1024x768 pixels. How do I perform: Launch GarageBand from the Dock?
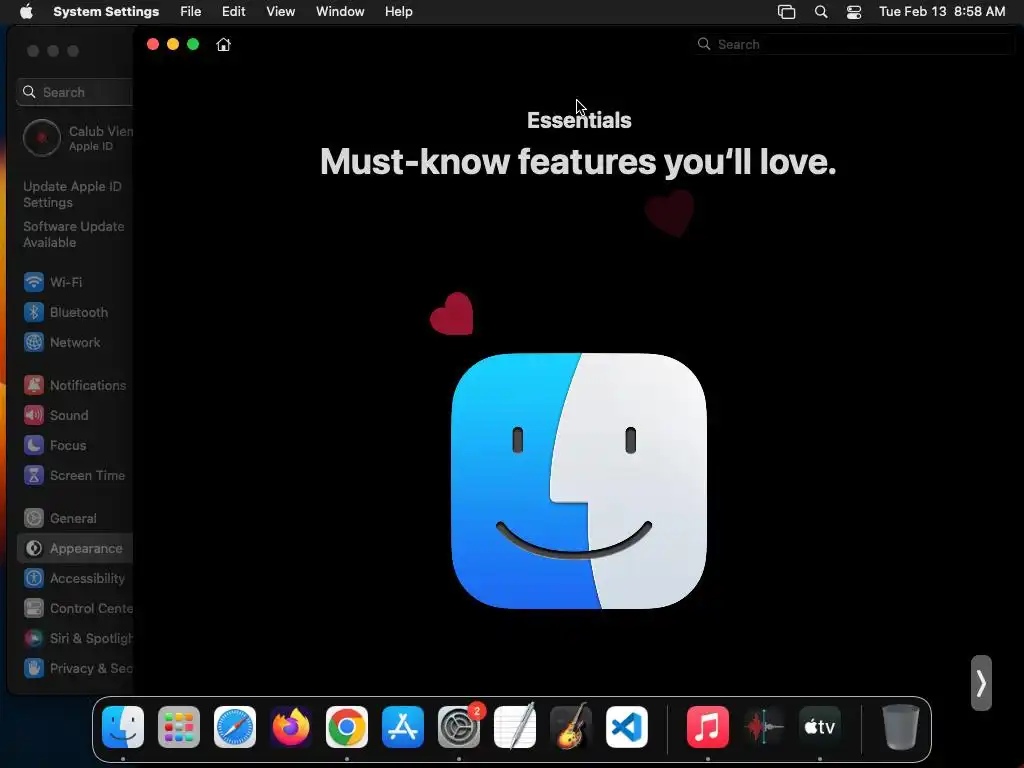click(x=571, y=727)
